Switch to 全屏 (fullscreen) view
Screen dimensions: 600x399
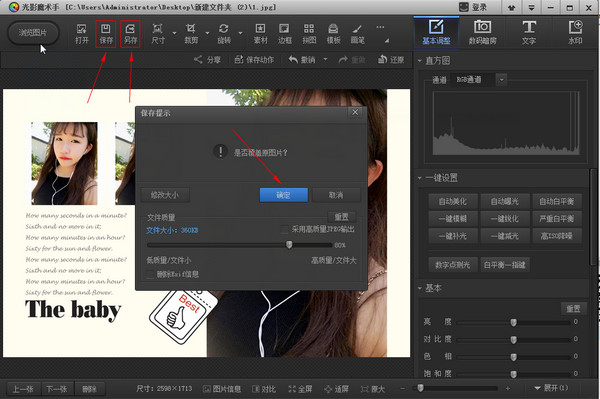click(300, 389)
